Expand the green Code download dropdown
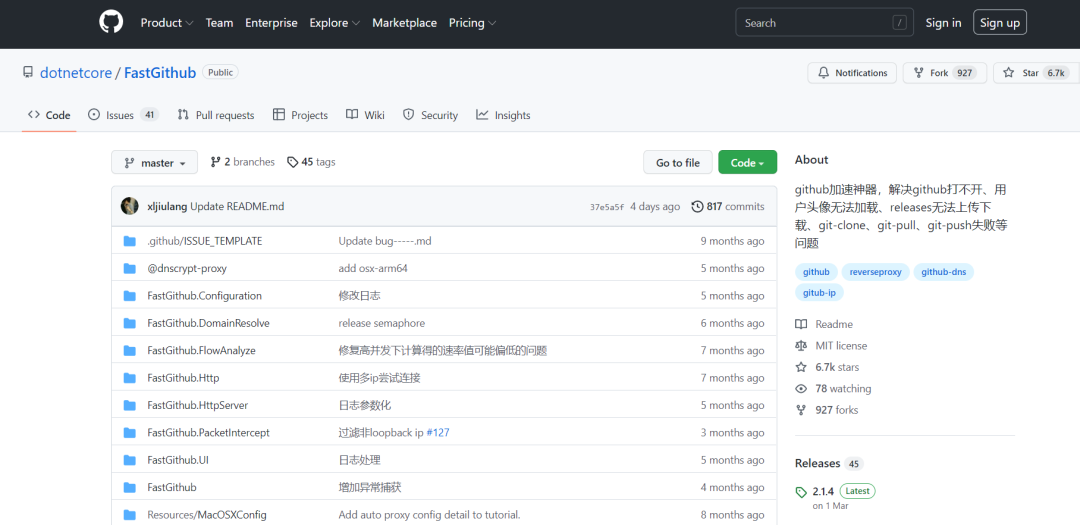Screen dimensions: 1080x525 747,163
